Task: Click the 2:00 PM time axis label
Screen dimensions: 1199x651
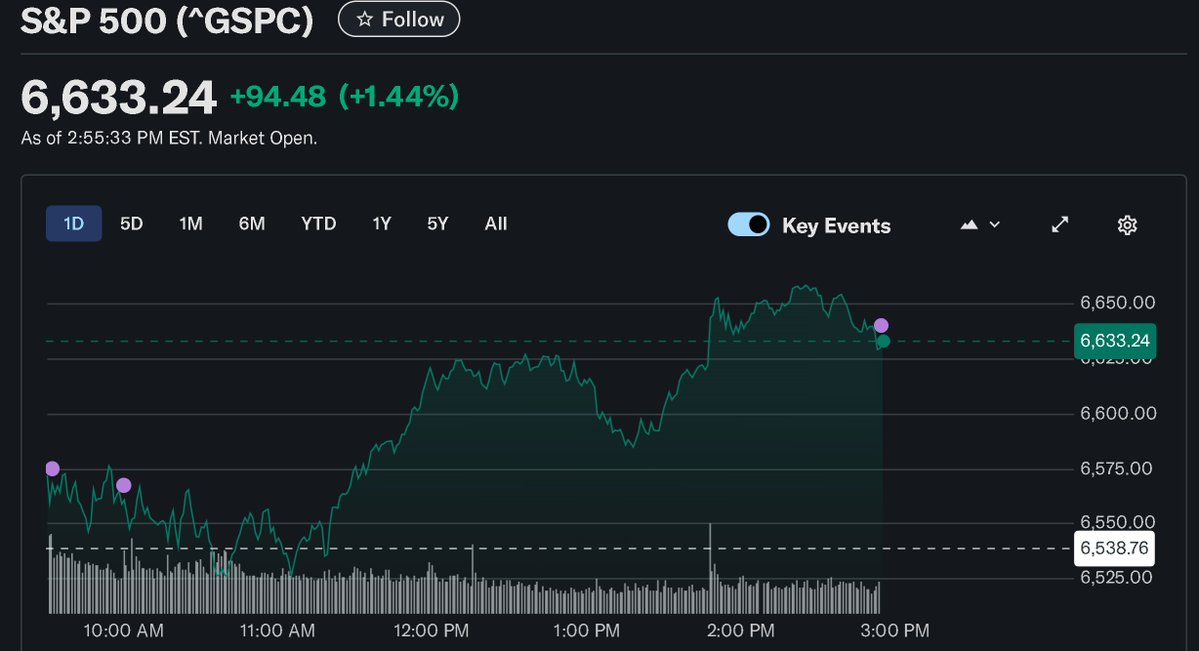Action: 740,631
